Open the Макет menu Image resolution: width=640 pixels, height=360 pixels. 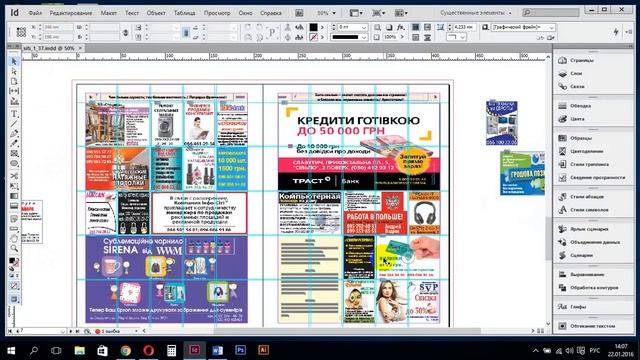[x=109, y=13]
